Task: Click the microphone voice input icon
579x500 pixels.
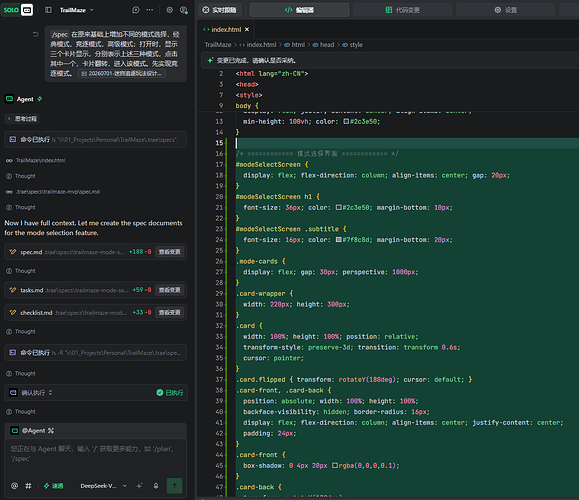Action: [156, 486]
